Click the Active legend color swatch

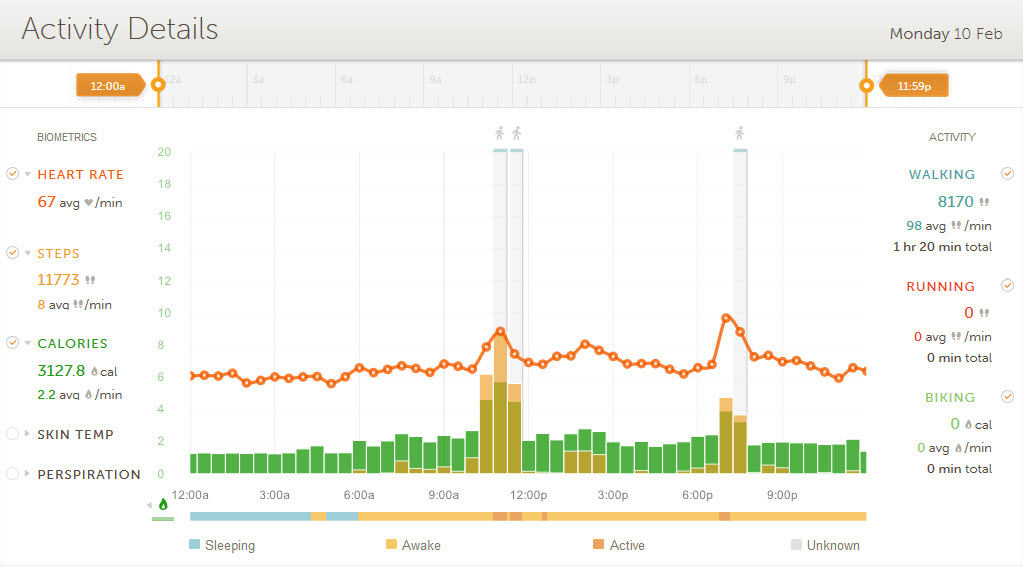pos(598,545)
